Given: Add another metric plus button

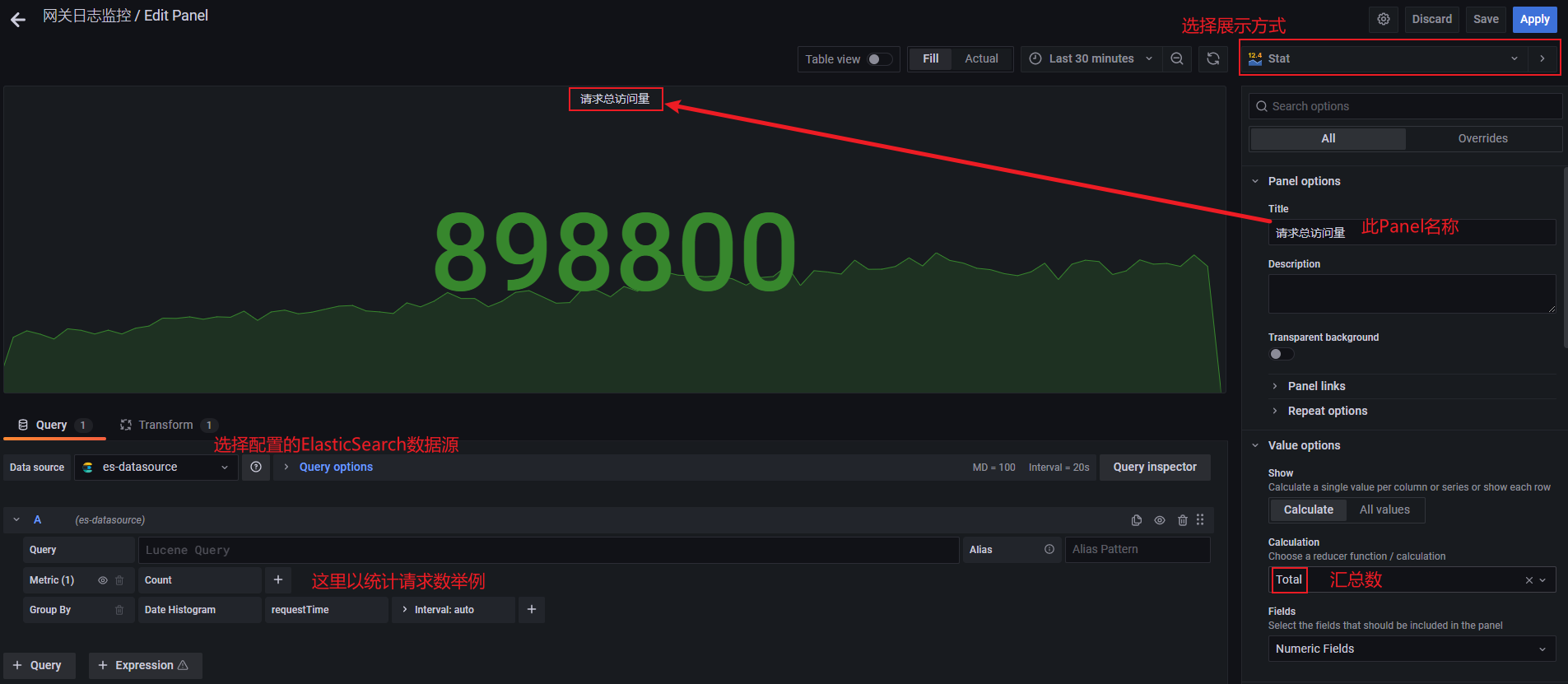Looking at the screenshot, I should click(278, 580).
